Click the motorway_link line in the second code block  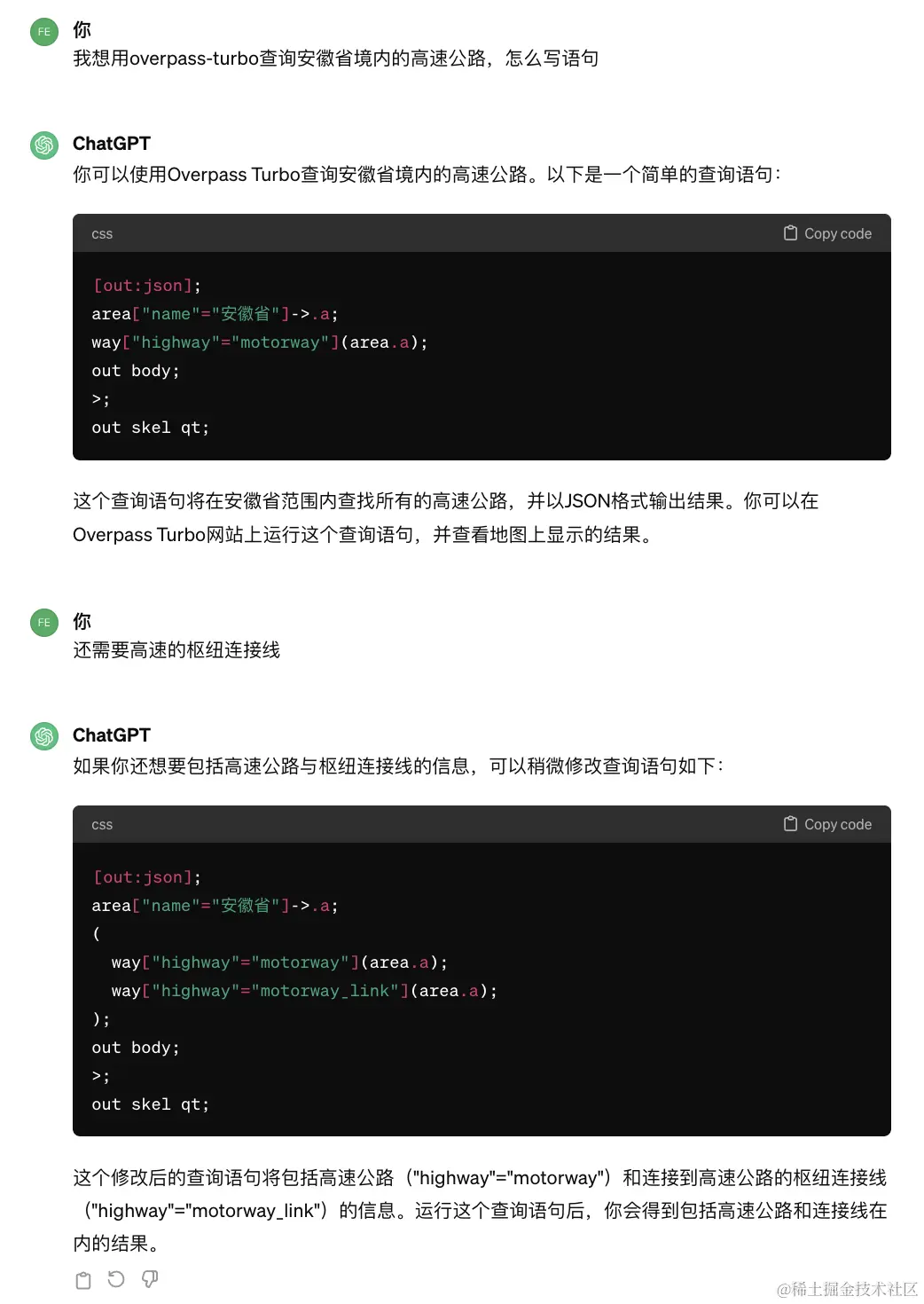click(304, 991)
